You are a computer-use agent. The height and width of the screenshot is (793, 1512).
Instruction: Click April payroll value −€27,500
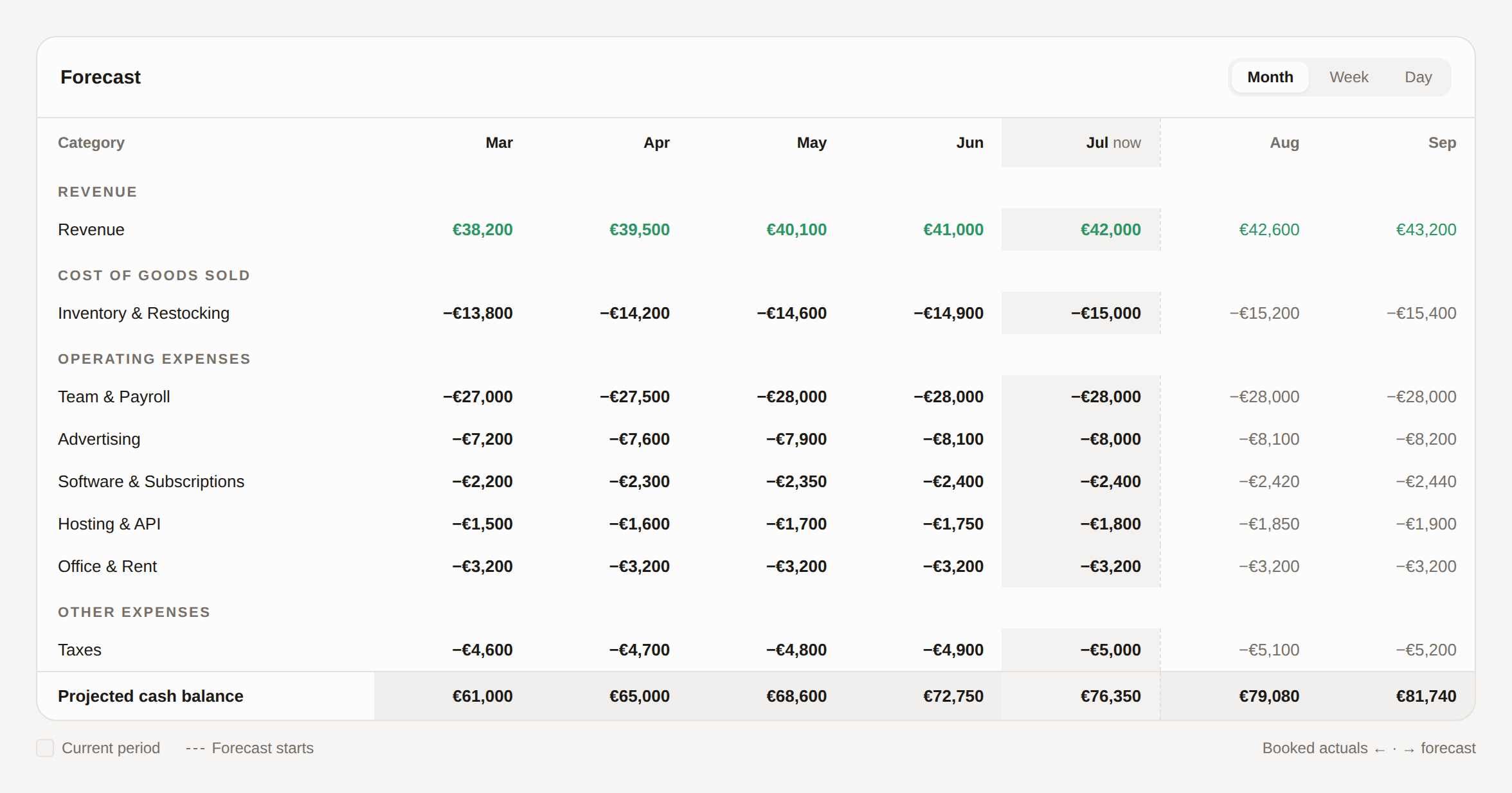[634, 396]
